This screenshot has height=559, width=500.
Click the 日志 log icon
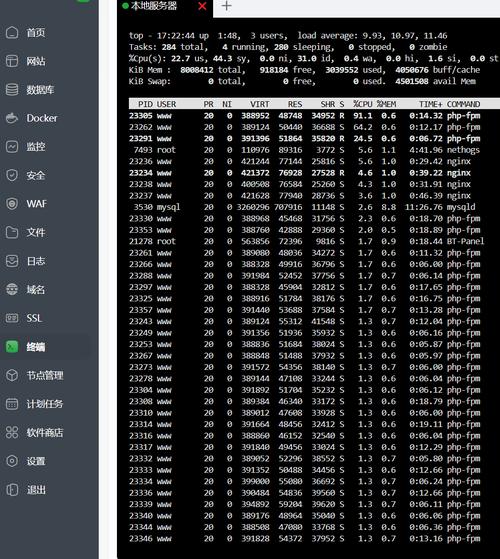coord(12,261)
